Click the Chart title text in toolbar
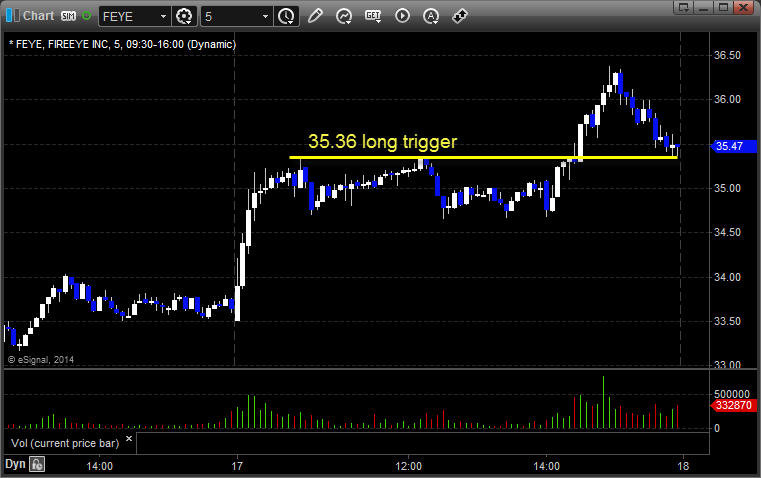761x478 pixels. [x=39, y=16]
